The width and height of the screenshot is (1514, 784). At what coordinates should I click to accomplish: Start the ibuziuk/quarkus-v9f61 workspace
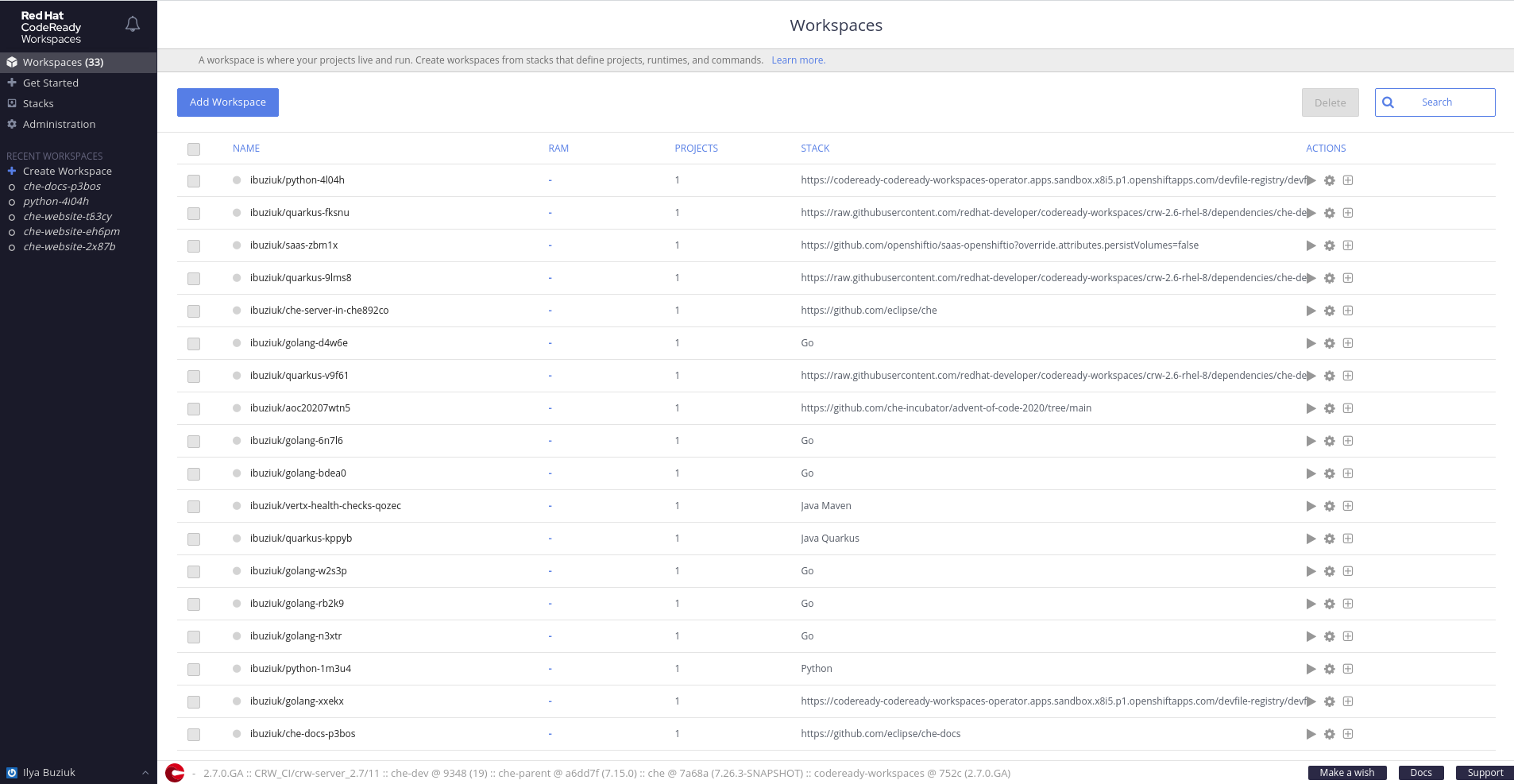coord(1311,376)
